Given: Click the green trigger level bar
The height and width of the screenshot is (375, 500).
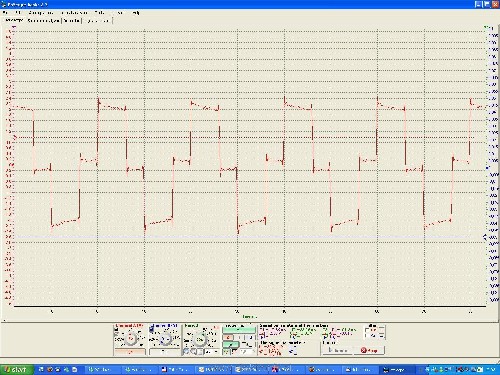Looking at the screenshot, I should click(239, 330).
